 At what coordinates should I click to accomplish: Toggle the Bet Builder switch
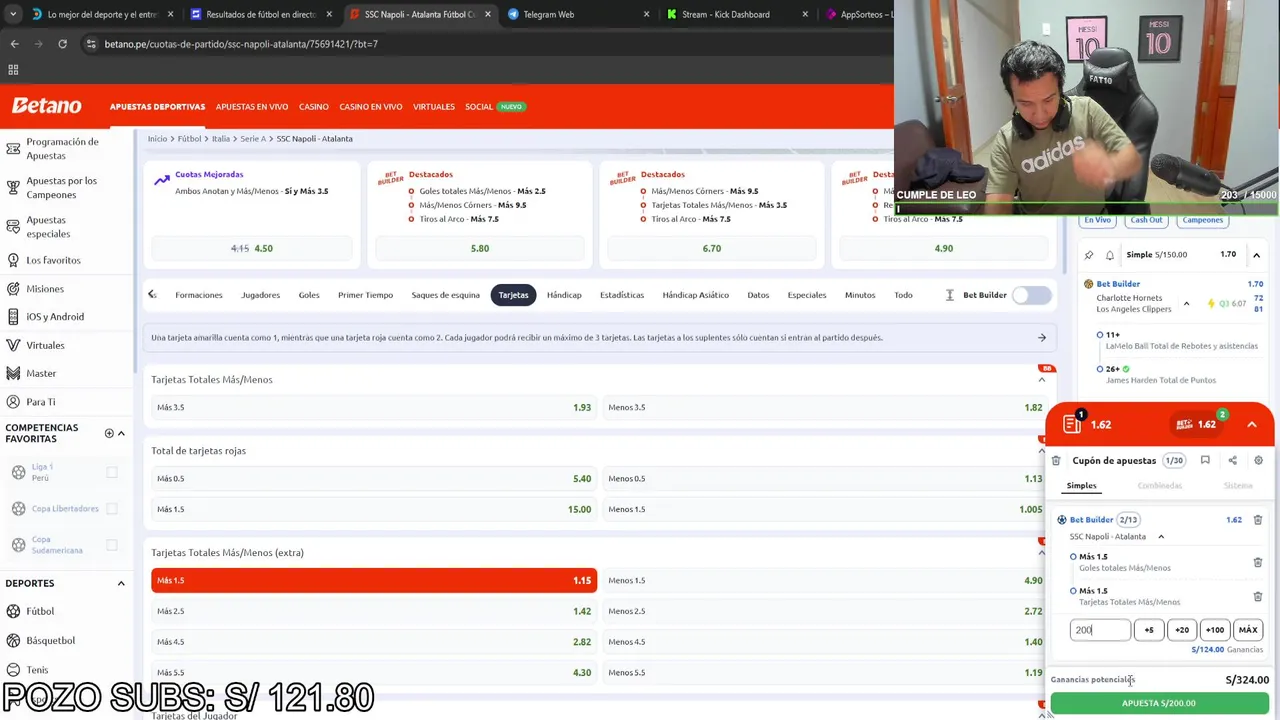(x=1032, y=295)
